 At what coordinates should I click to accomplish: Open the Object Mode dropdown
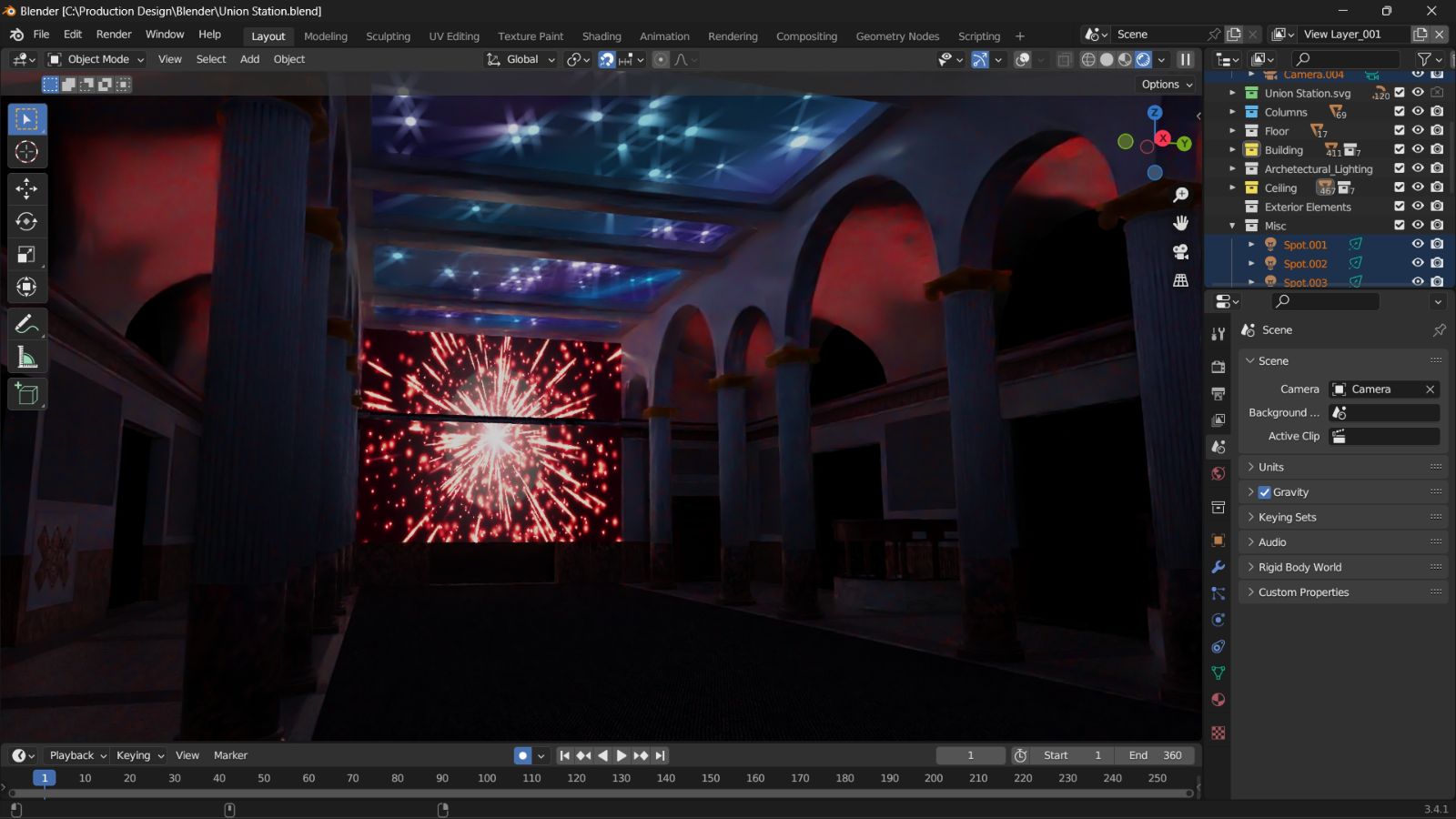click(x=96, y=59)
